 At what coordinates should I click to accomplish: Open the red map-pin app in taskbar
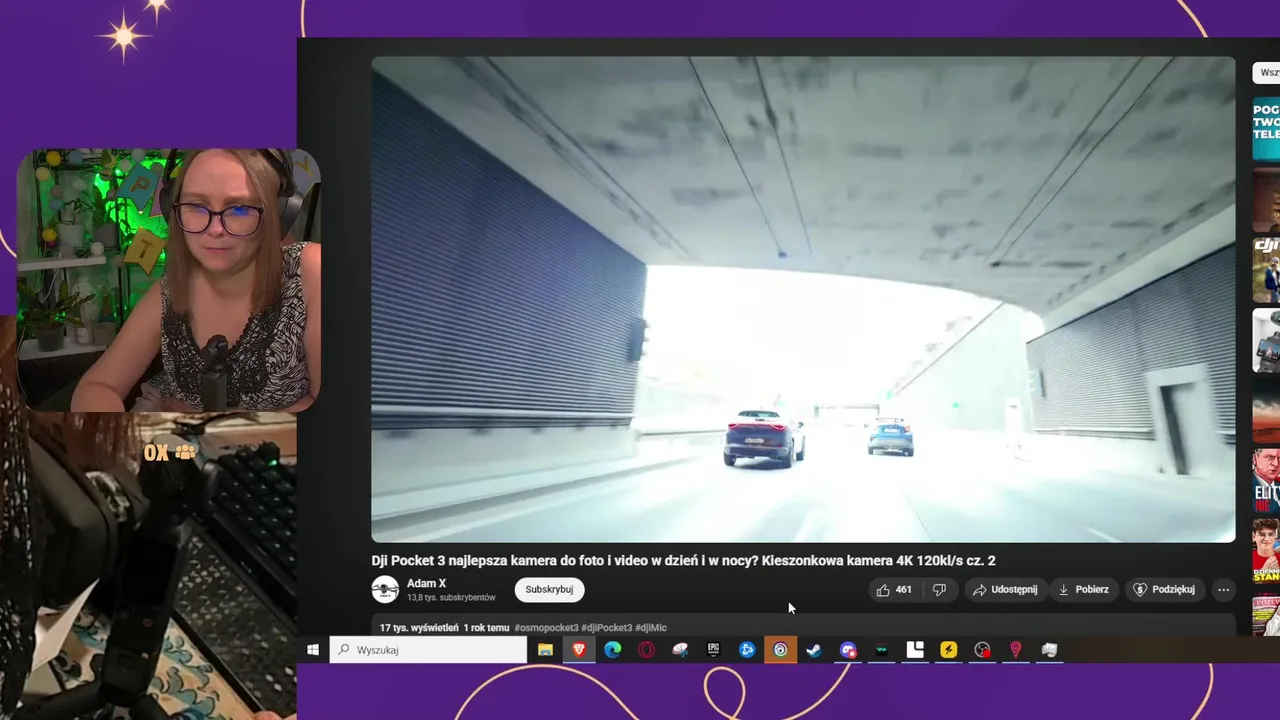[1015, 650]
